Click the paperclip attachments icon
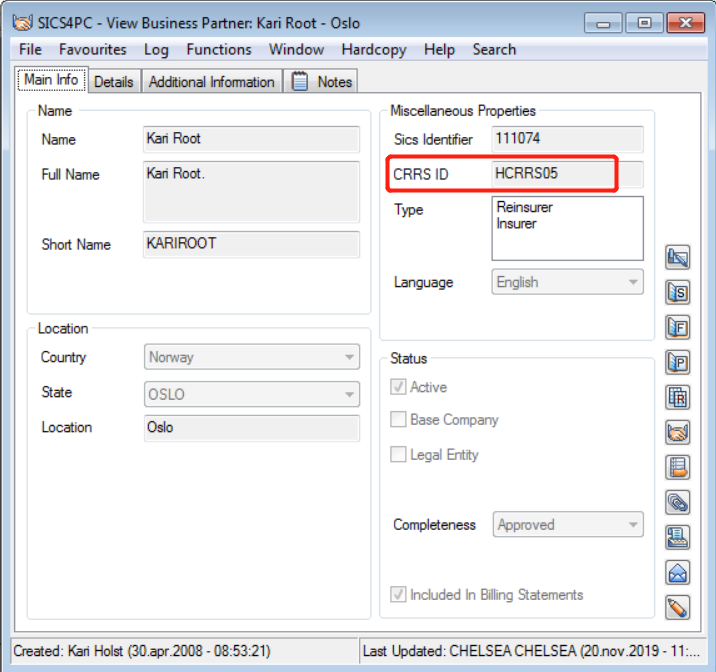This screenshot has width=716, height=672. tap(678, 502)
